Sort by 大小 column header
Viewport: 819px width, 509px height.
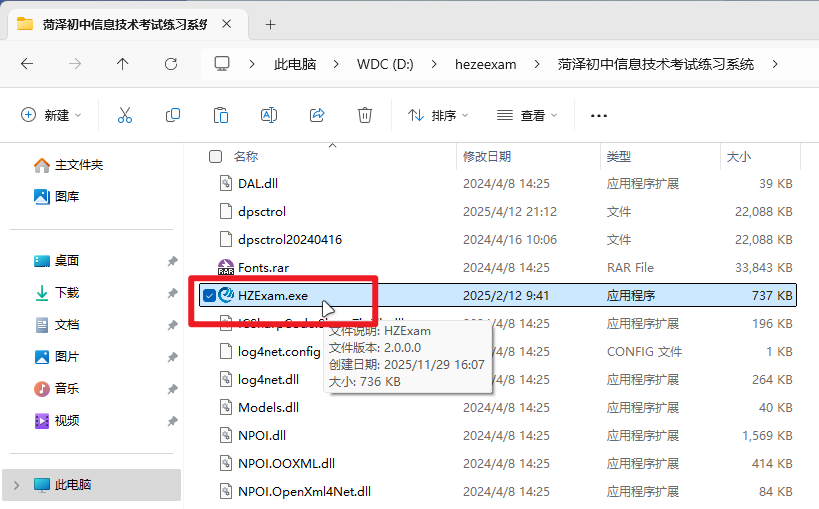tap(739, 156)
